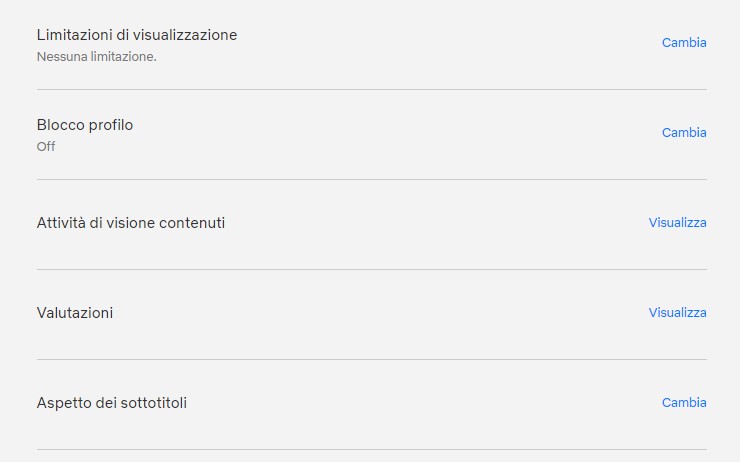The height and width of the screenshot is (462, 740).
Task: Click blank space between Aspetto dei sottotitoli and Cambia
Action: (420, 403)
